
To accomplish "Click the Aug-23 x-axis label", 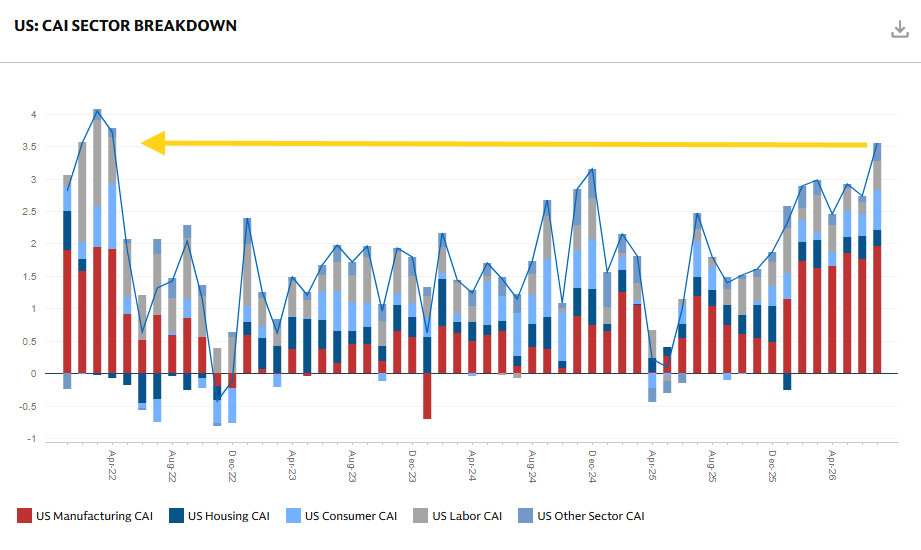I will pos(352,465).
